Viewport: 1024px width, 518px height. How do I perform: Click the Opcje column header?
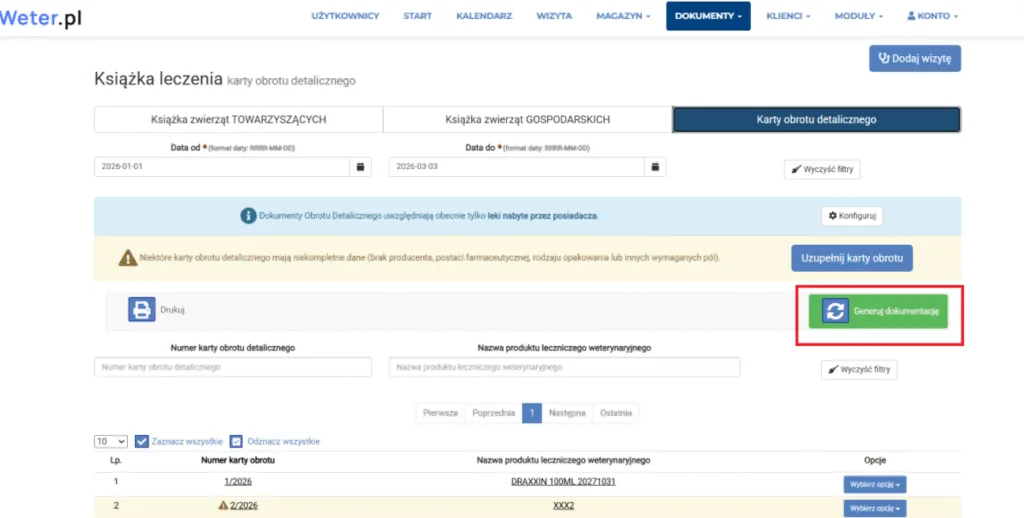tap(874, 460)
